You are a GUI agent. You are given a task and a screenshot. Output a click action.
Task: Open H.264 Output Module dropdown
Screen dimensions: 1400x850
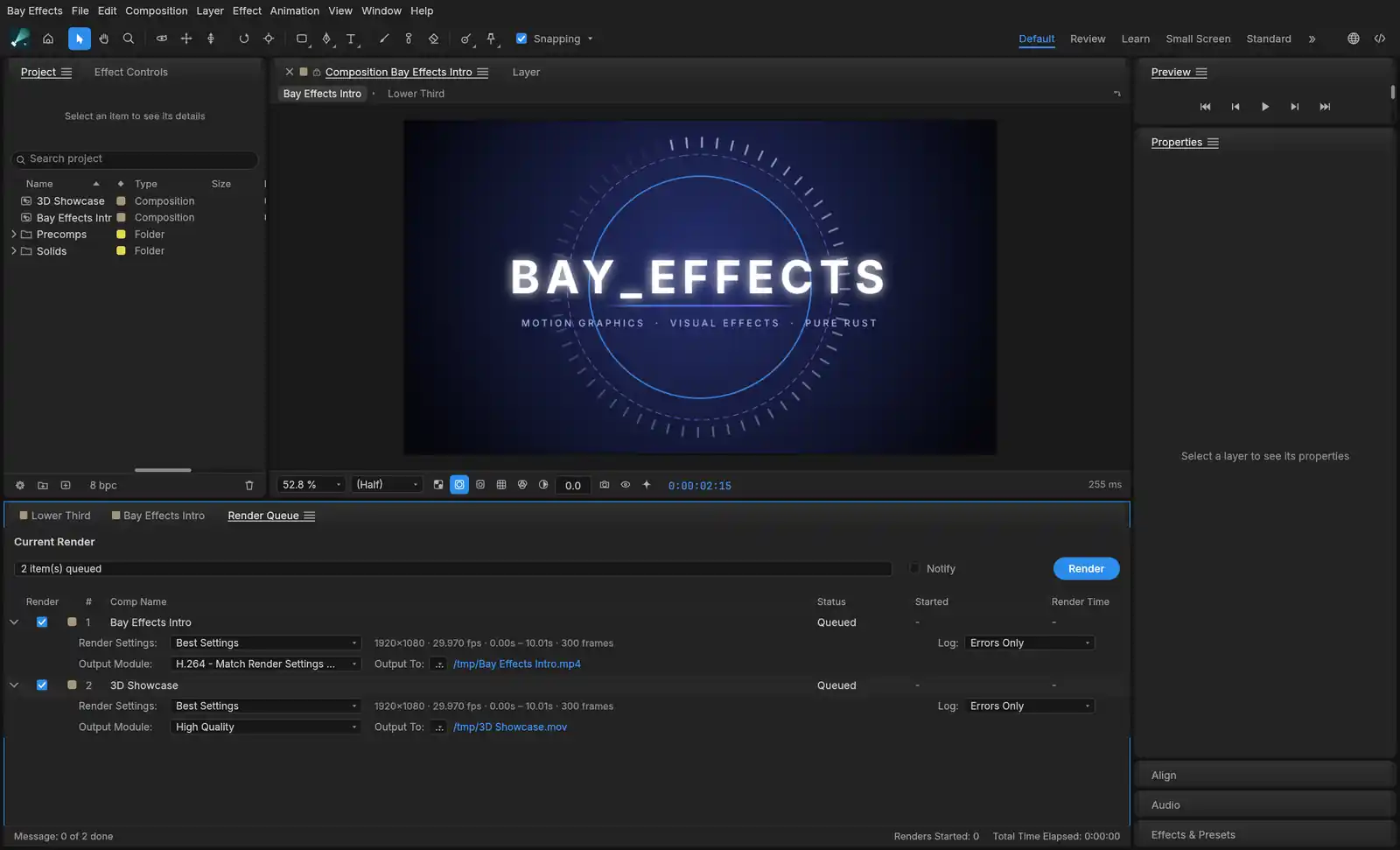[x=265, y=664]
